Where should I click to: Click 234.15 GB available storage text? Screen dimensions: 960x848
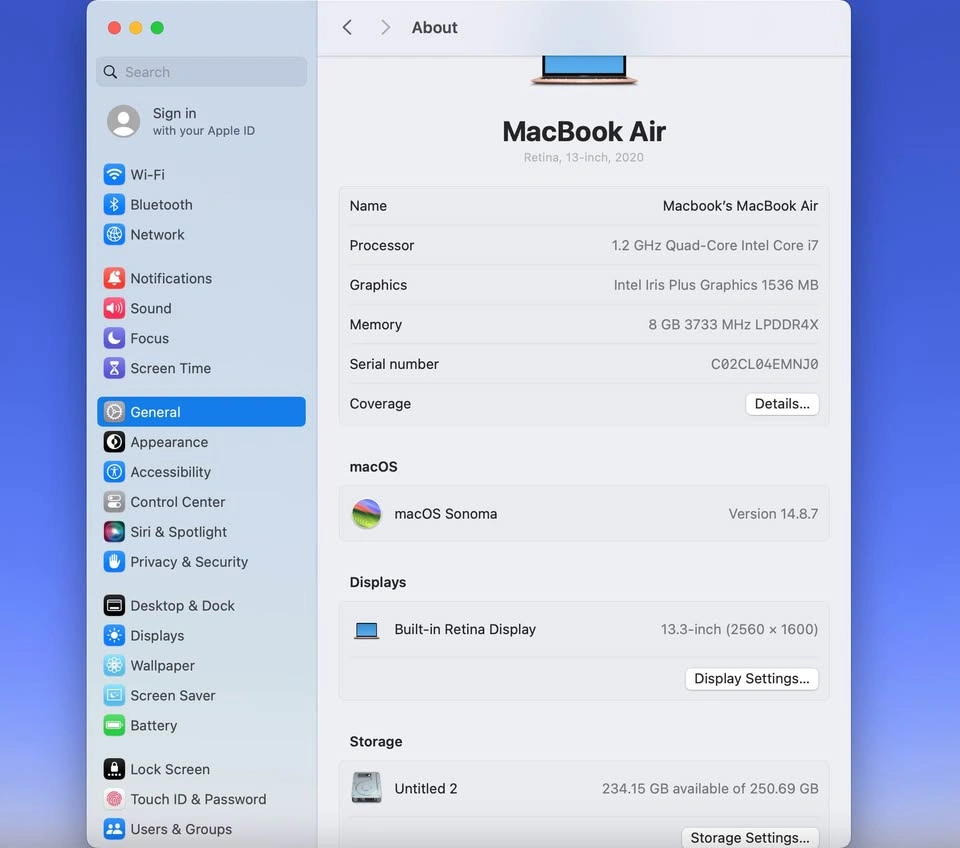click(x=710, y=789)
